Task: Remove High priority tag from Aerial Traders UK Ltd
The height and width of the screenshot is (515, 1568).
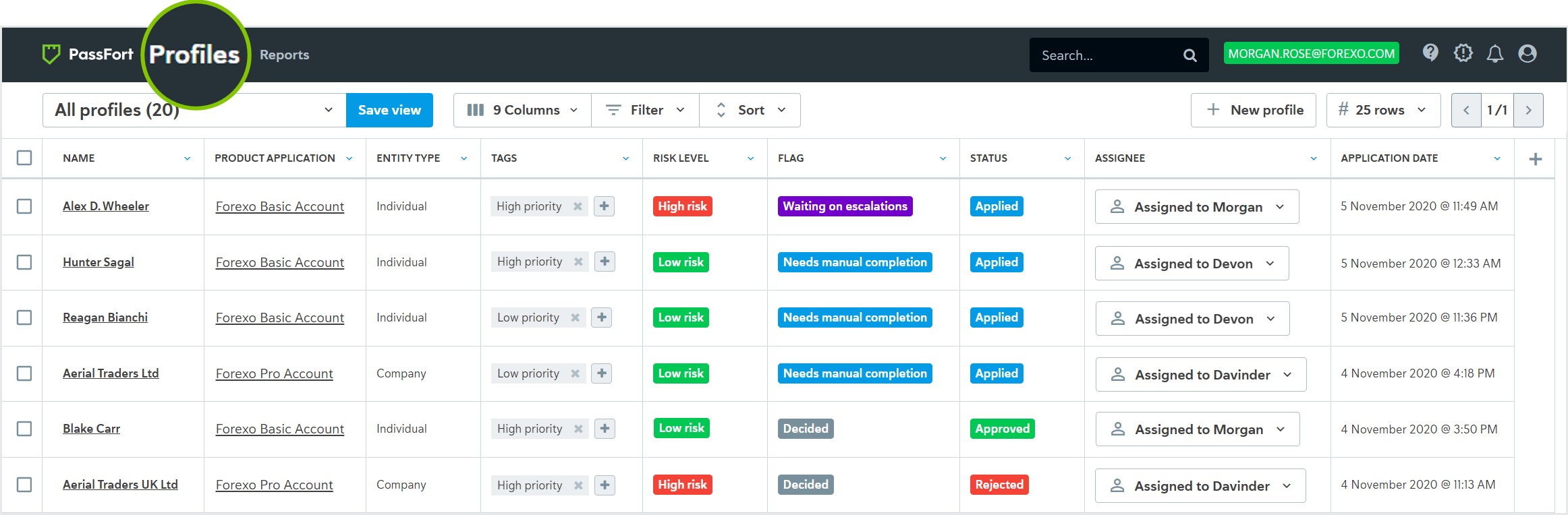Action: pyautogui.click(x=578, y=485)
